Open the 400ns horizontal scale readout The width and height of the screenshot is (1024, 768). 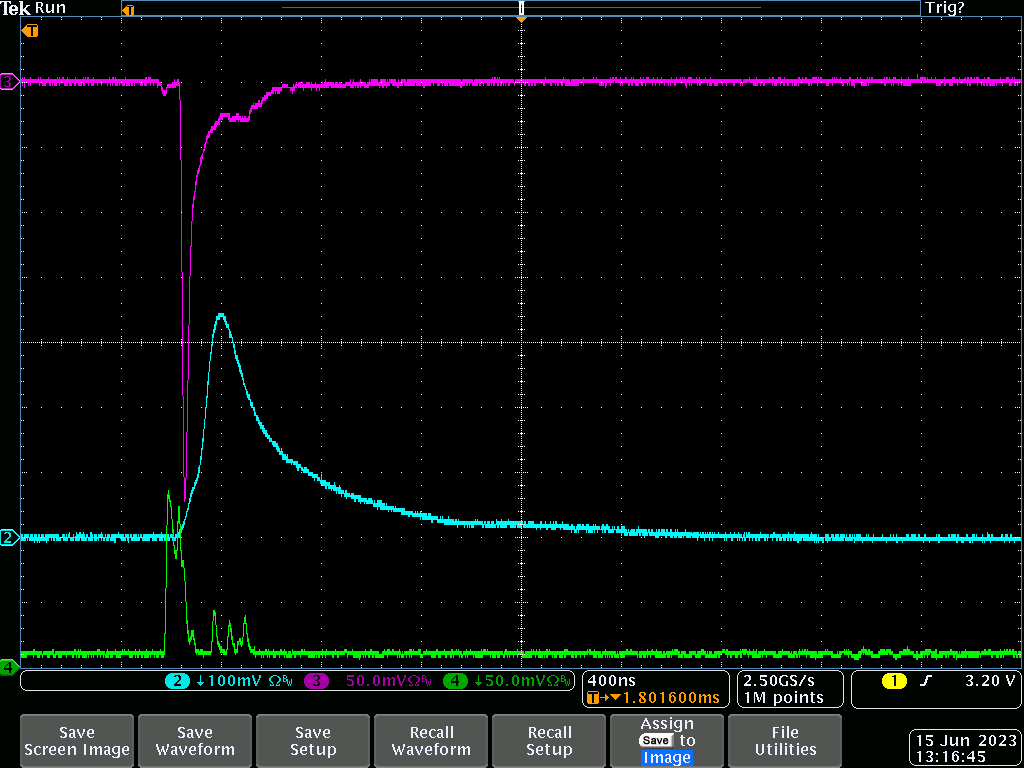coord(612,680)
